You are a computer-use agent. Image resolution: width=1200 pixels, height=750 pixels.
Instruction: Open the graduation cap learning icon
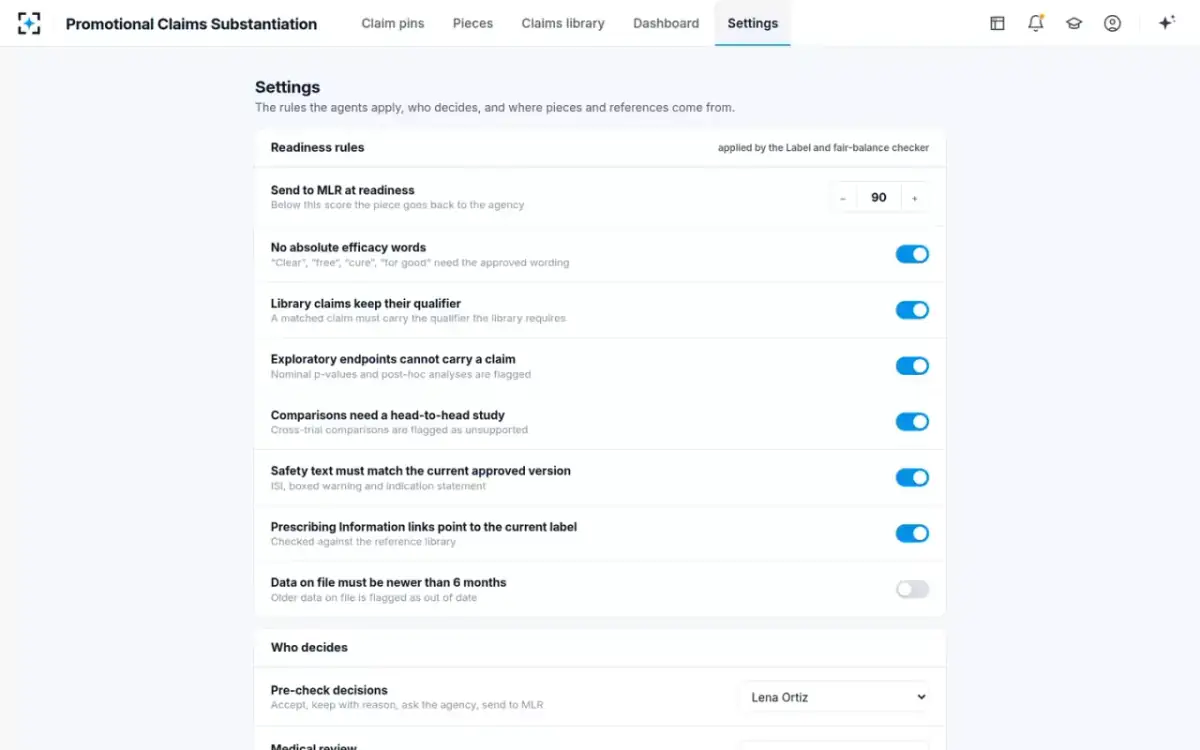click(1074, 23)
